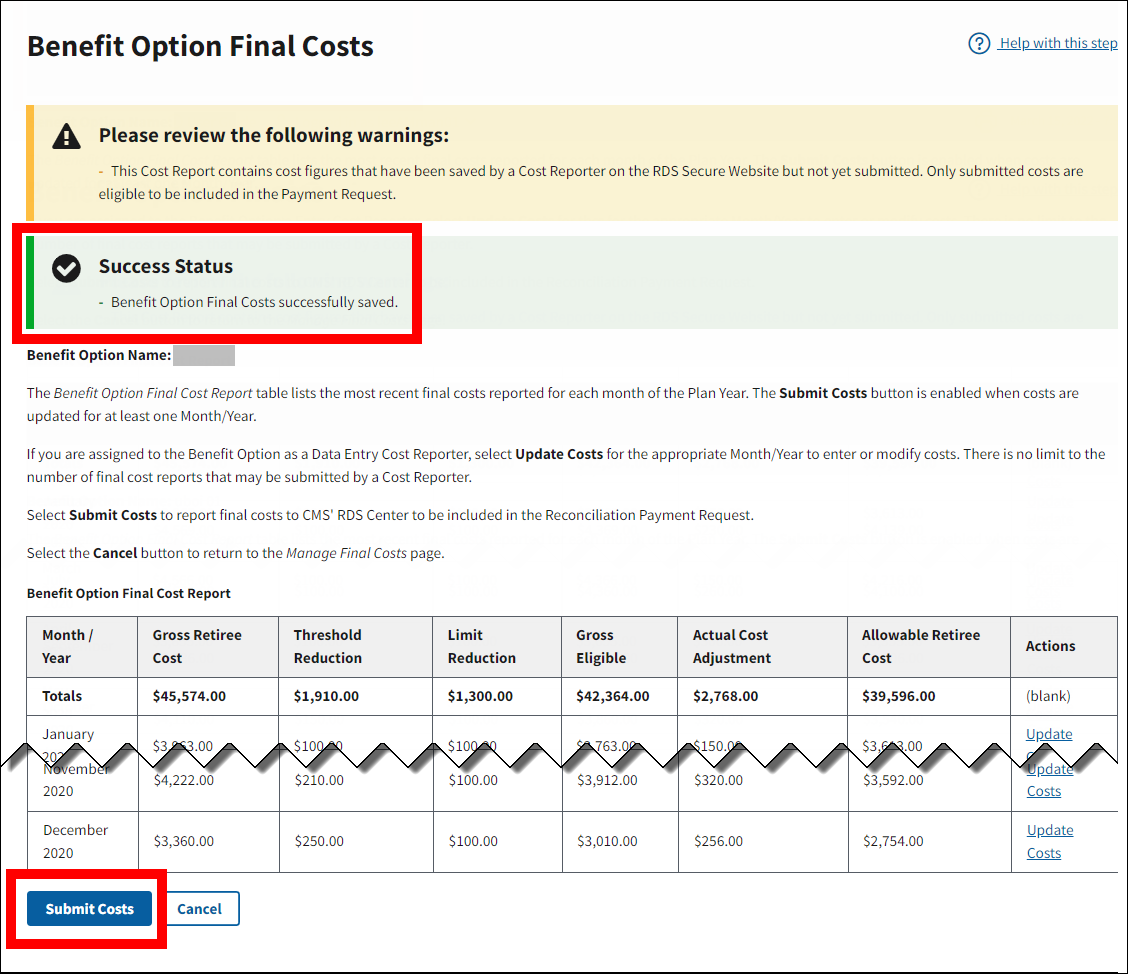This screenshot has width=1128, height=974.
Task: Click the warning triangle icon
Action: click(66, 136)
